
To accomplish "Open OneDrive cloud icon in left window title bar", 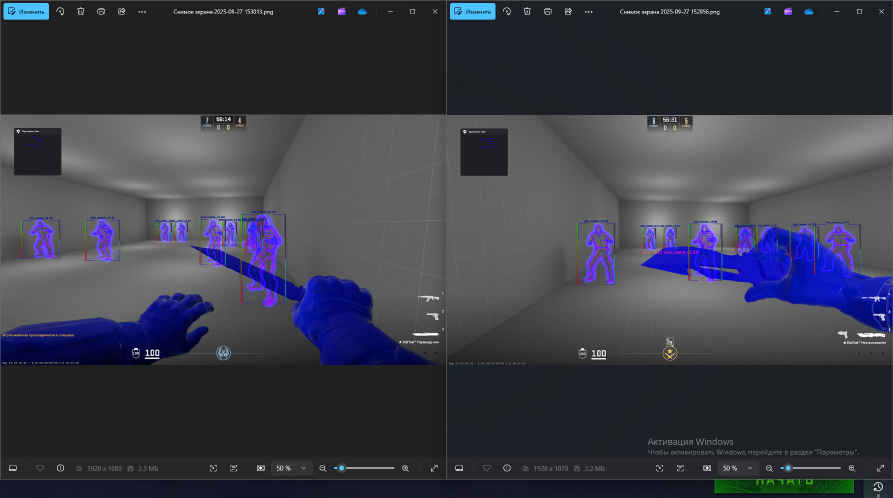I will click(x=362, y=11).
